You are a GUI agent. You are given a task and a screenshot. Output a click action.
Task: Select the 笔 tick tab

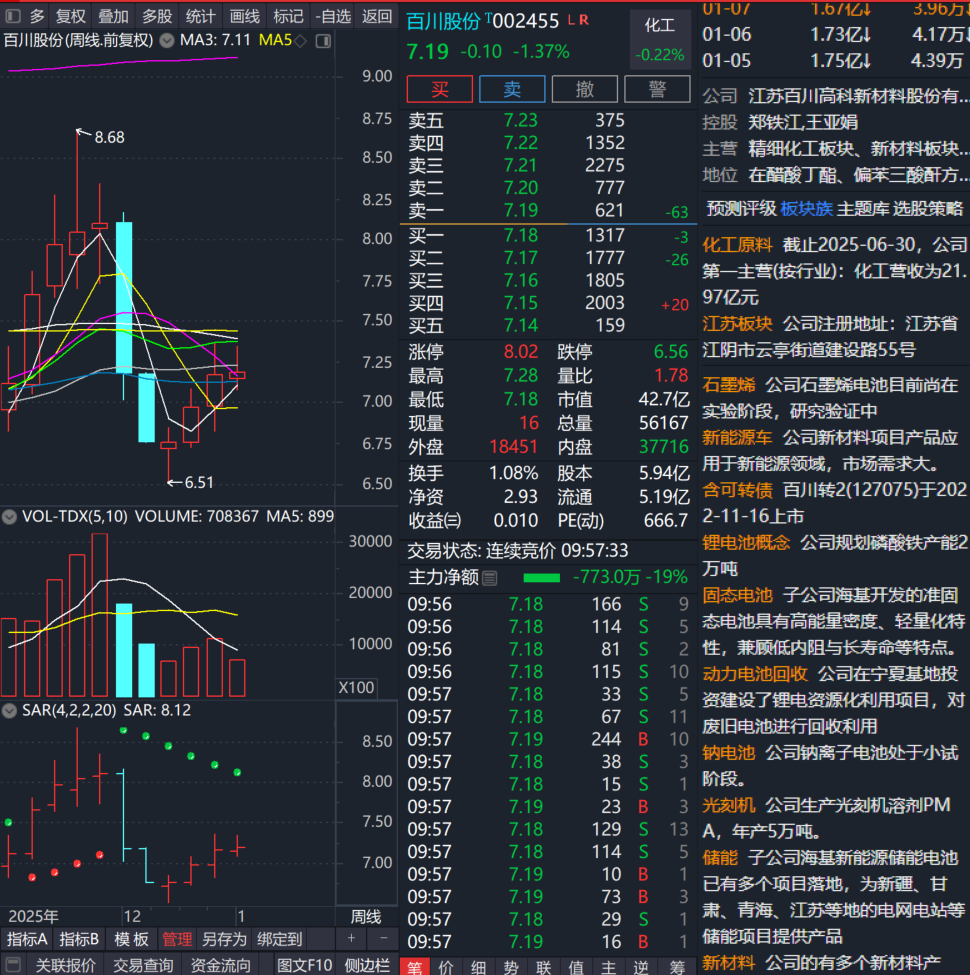pyautogui.click(x=414, y=967)
